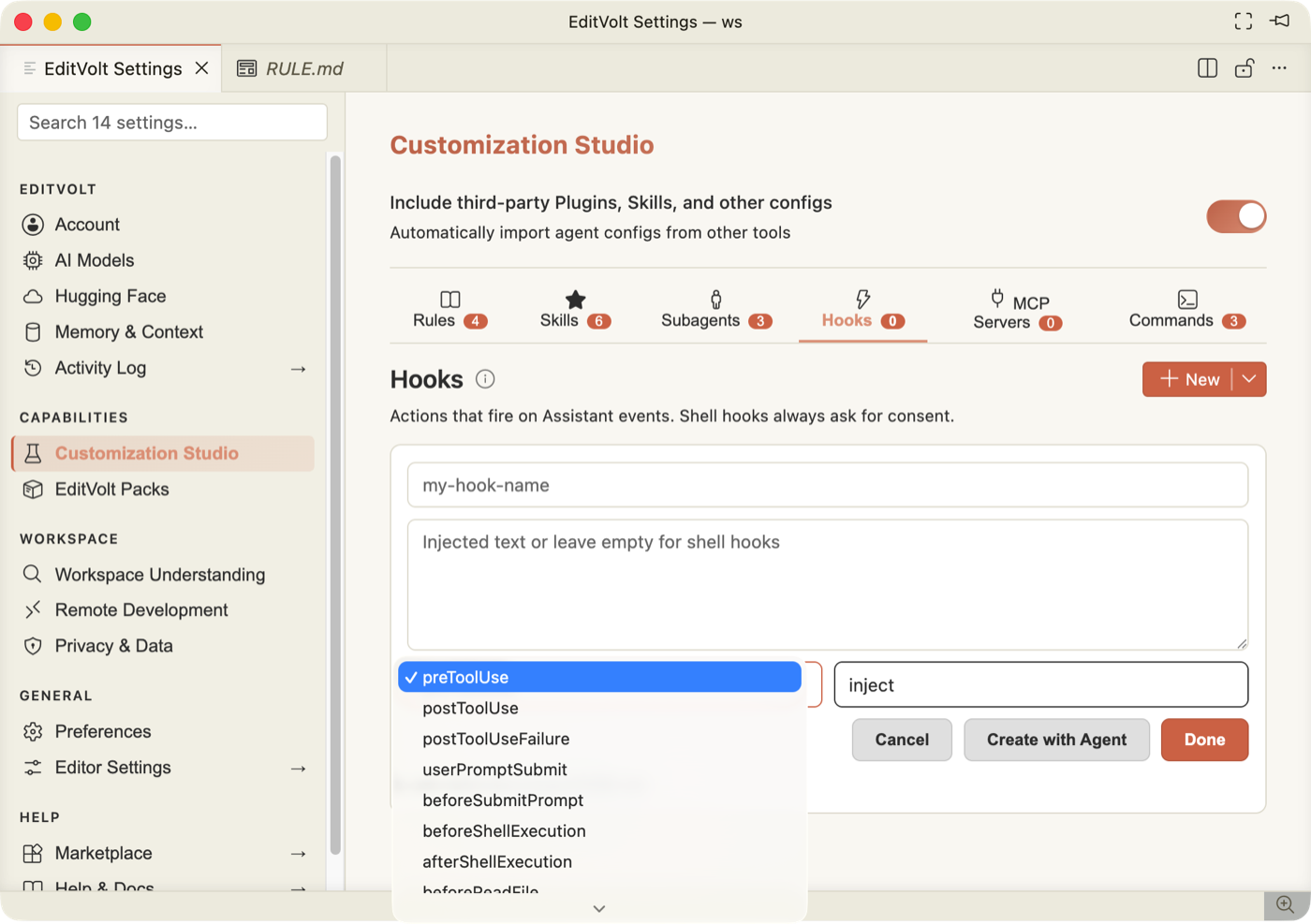Screen dimensions: 1311x924
Task: Open Workspace Understanding in the sidebar
Action: 163,575
